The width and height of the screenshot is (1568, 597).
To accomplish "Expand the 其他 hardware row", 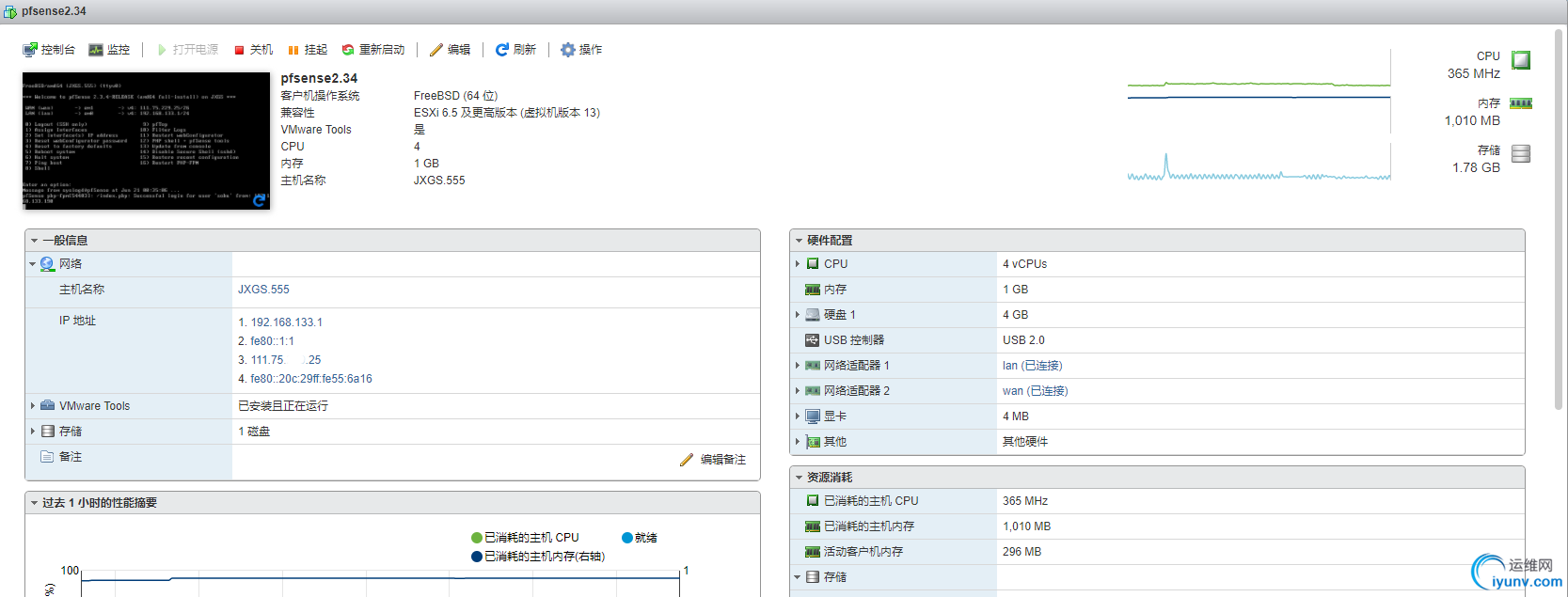I will 798,442.
